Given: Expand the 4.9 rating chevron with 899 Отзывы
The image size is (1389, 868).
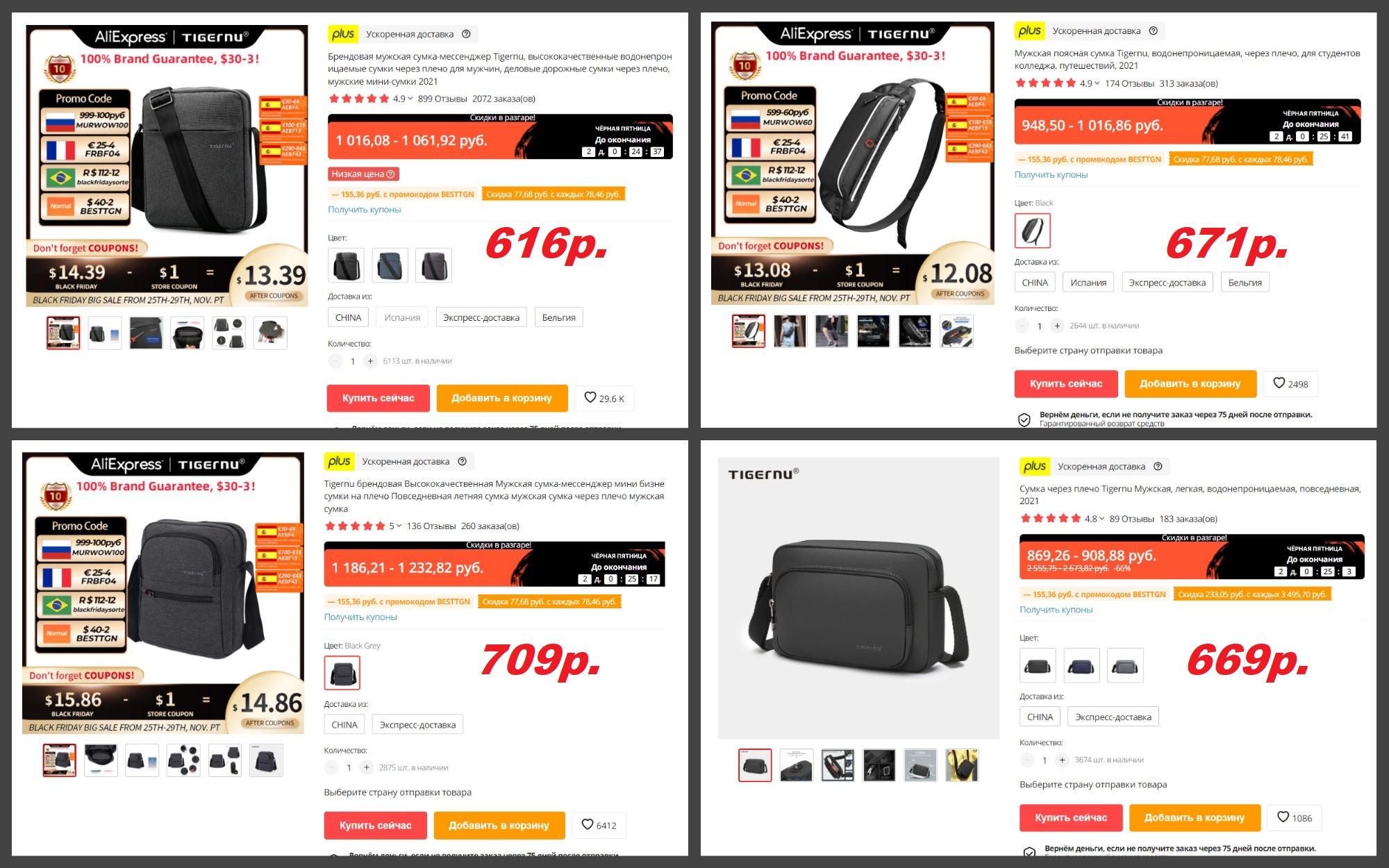Looking at the screenshot, I should 410,99.
